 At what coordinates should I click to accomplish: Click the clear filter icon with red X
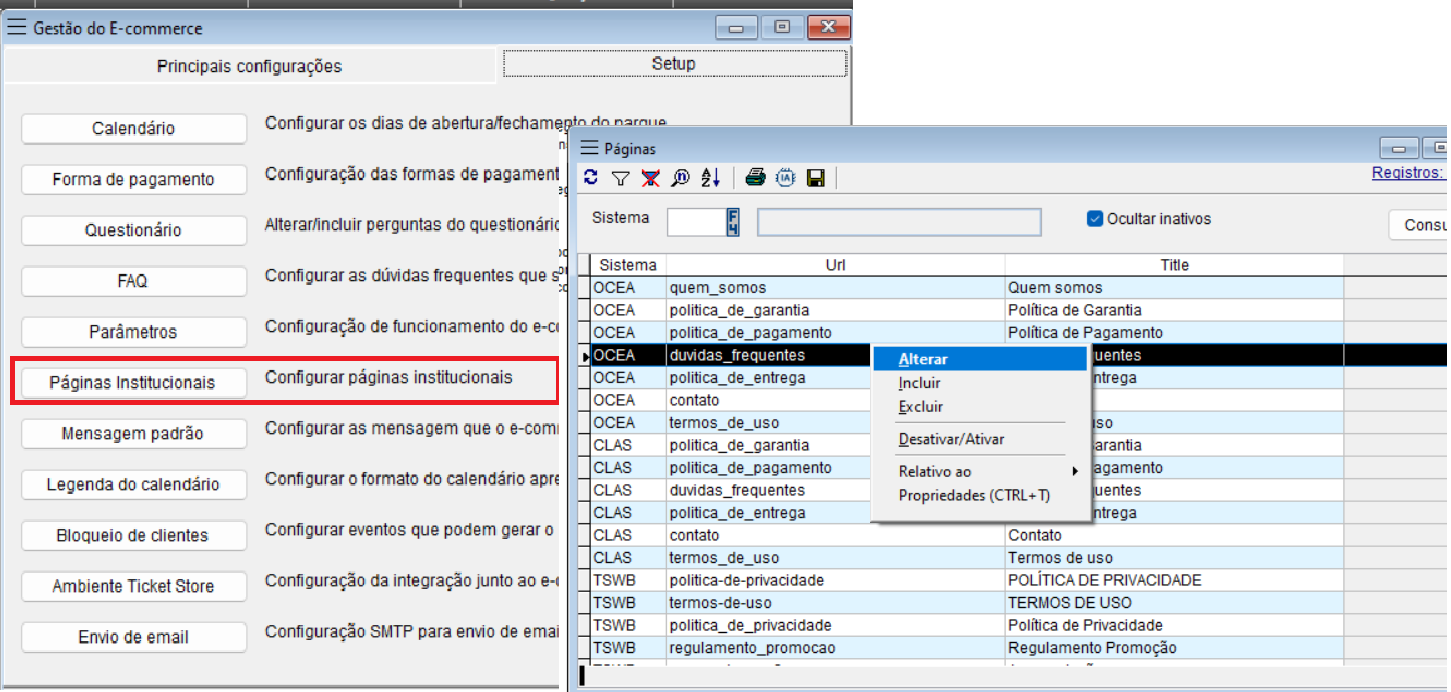point(649,178)
